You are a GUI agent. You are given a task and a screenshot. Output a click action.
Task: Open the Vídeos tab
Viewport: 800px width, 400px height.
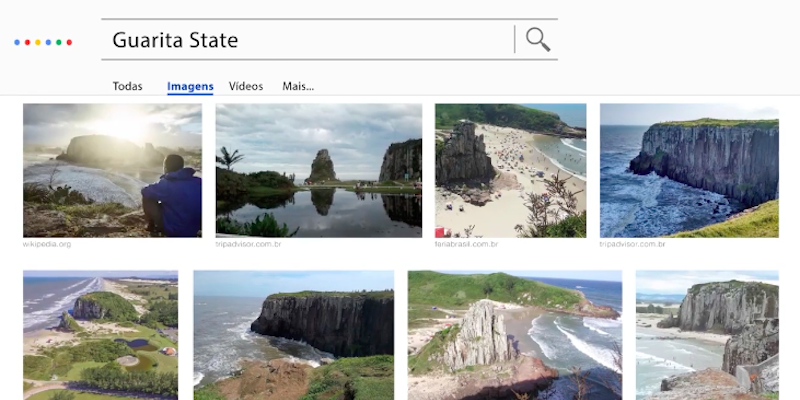click(x=246, y=86)
